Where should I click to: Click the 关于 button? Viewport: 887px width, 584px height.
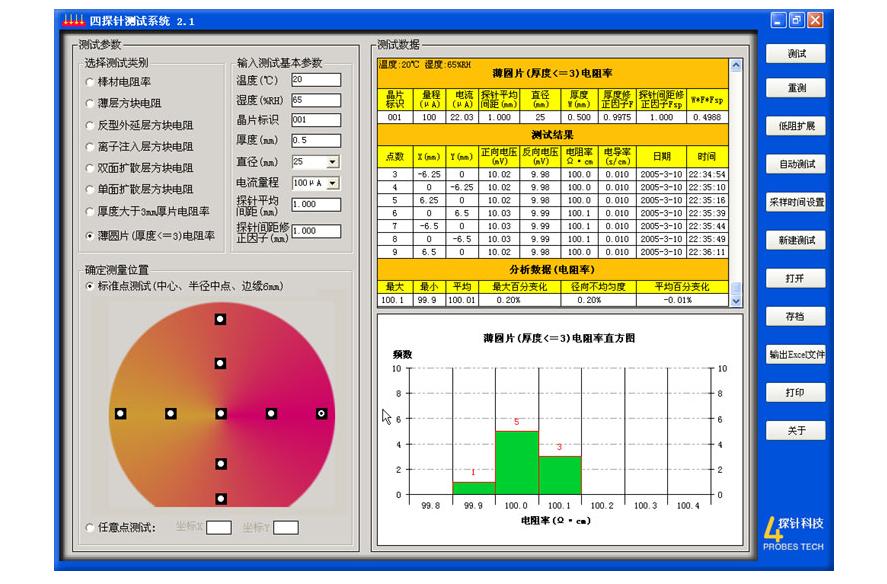tap(796, 431)
